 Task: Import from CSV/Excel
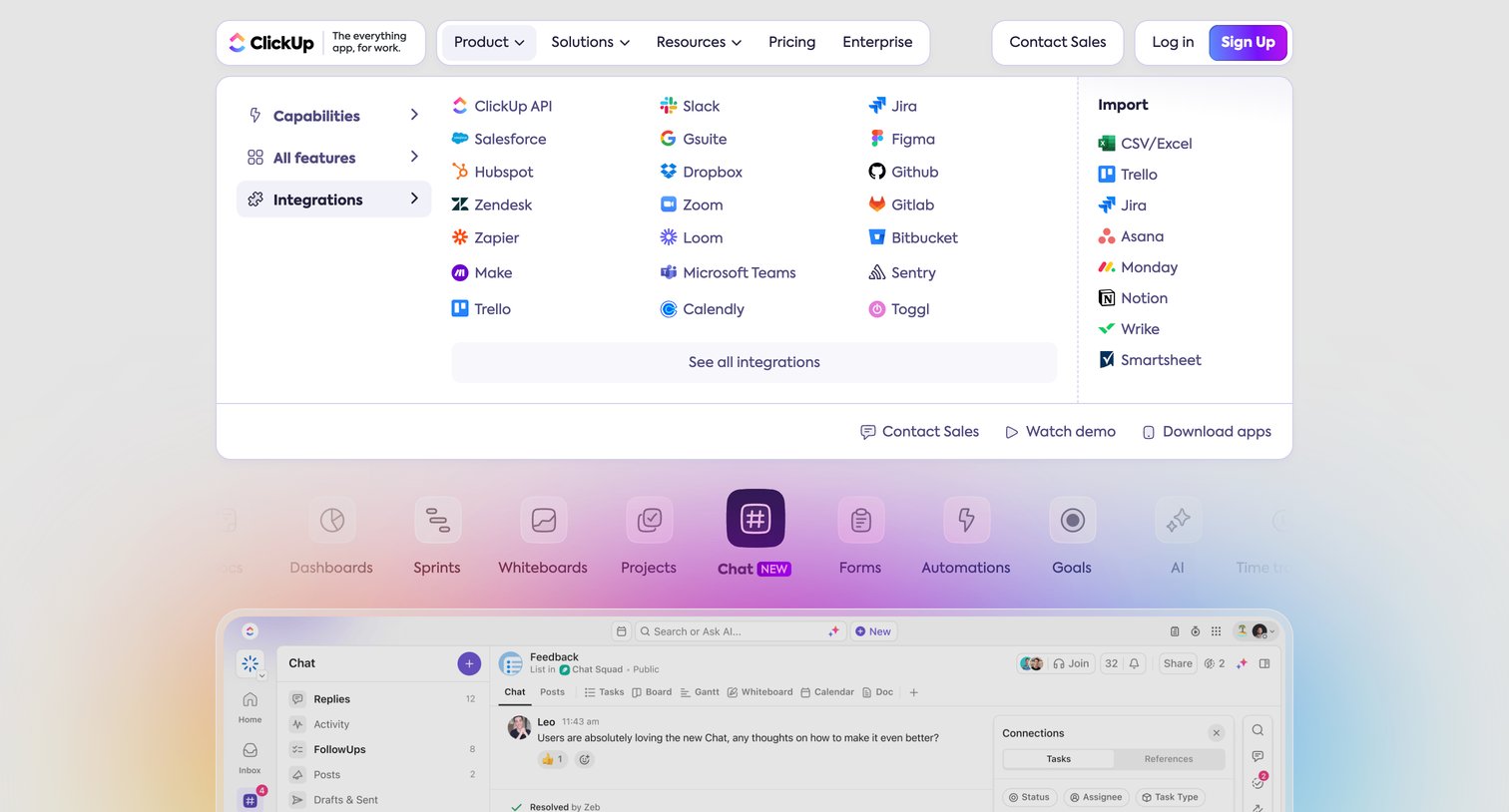1145,144
